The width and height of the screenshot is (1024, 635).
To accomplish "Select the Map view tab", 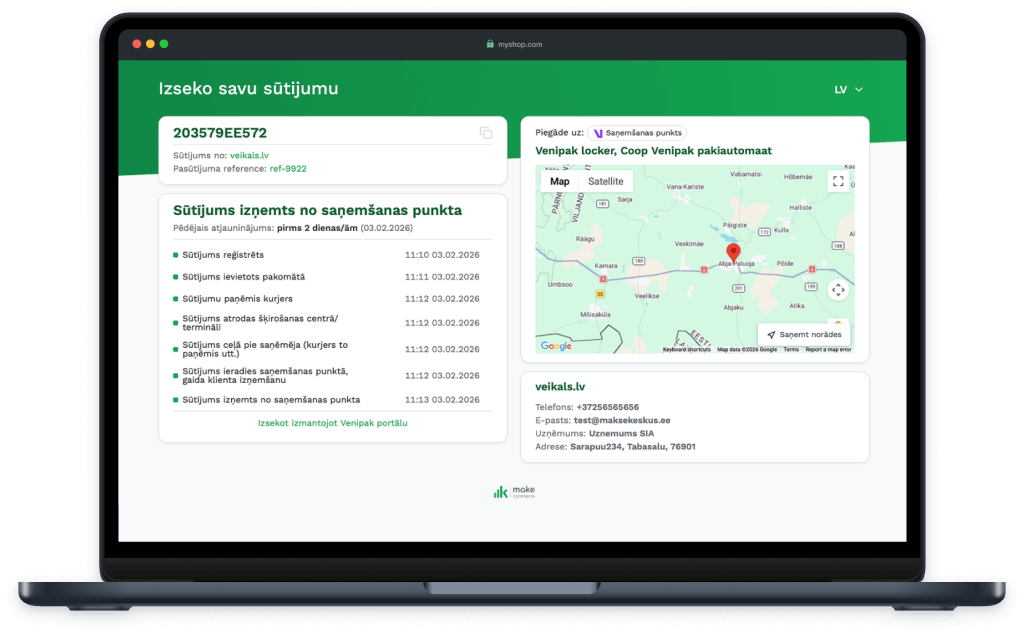I will point(560,181).
